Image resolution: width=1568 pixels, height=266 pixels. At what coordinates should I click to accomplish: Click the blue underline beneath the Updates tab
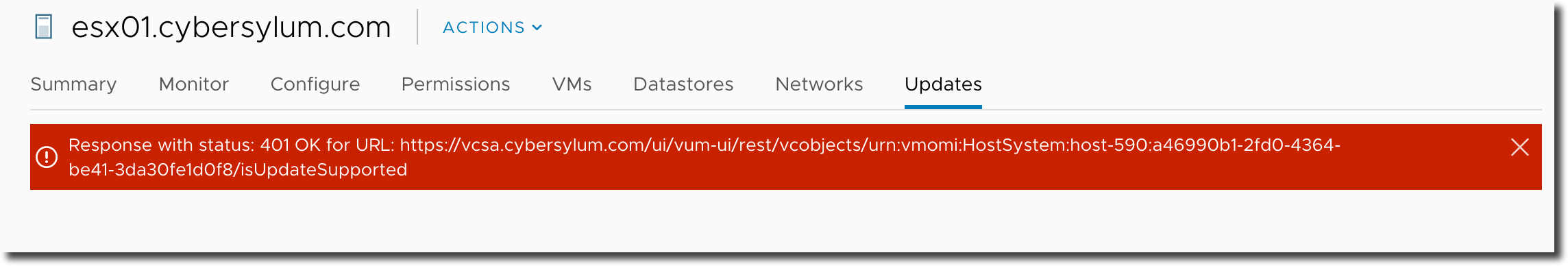tap(943, 107)
